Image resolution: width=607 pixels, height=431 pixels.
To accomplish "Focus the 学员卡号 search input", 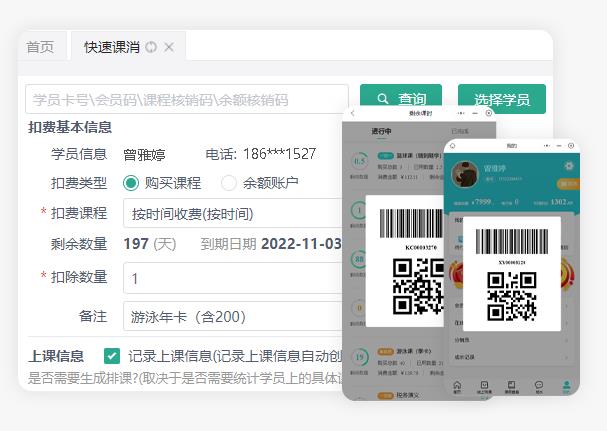I will (x=187, y=100).
